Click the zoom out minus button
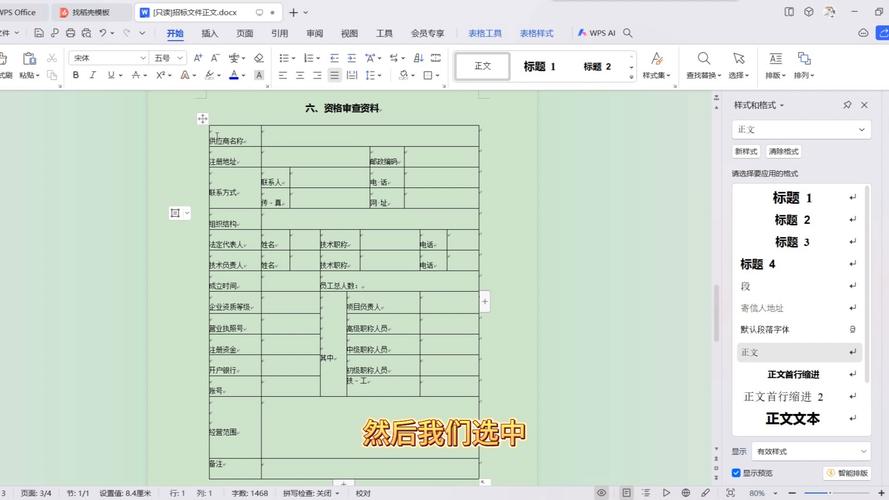The width and height of the screenshot is (889, 500). point(792,493)
